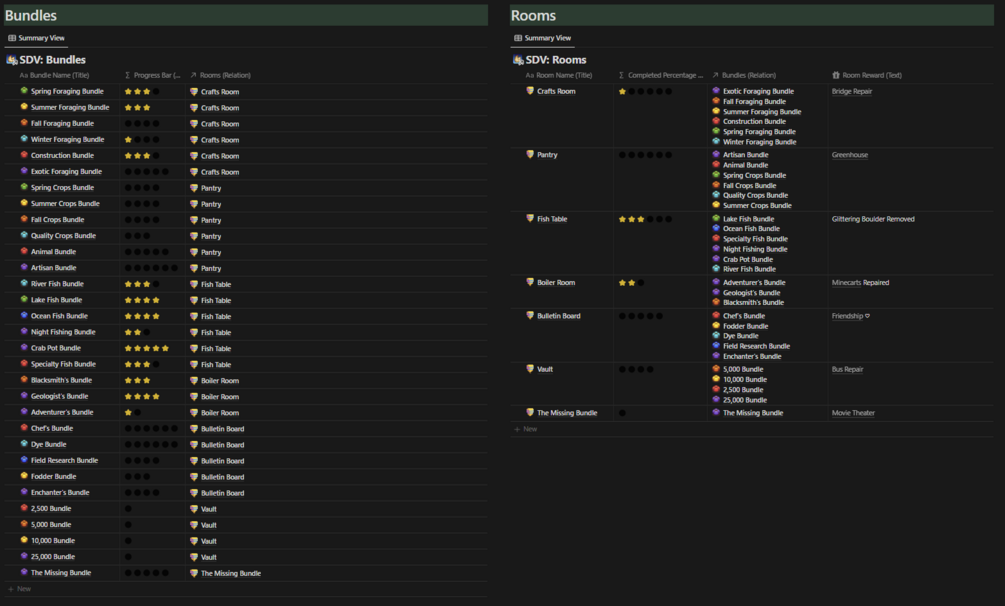Click the Bundles (Relation) arrow icon
The width and height of the screenshot is (1005, 606).
tap(715, 75)
